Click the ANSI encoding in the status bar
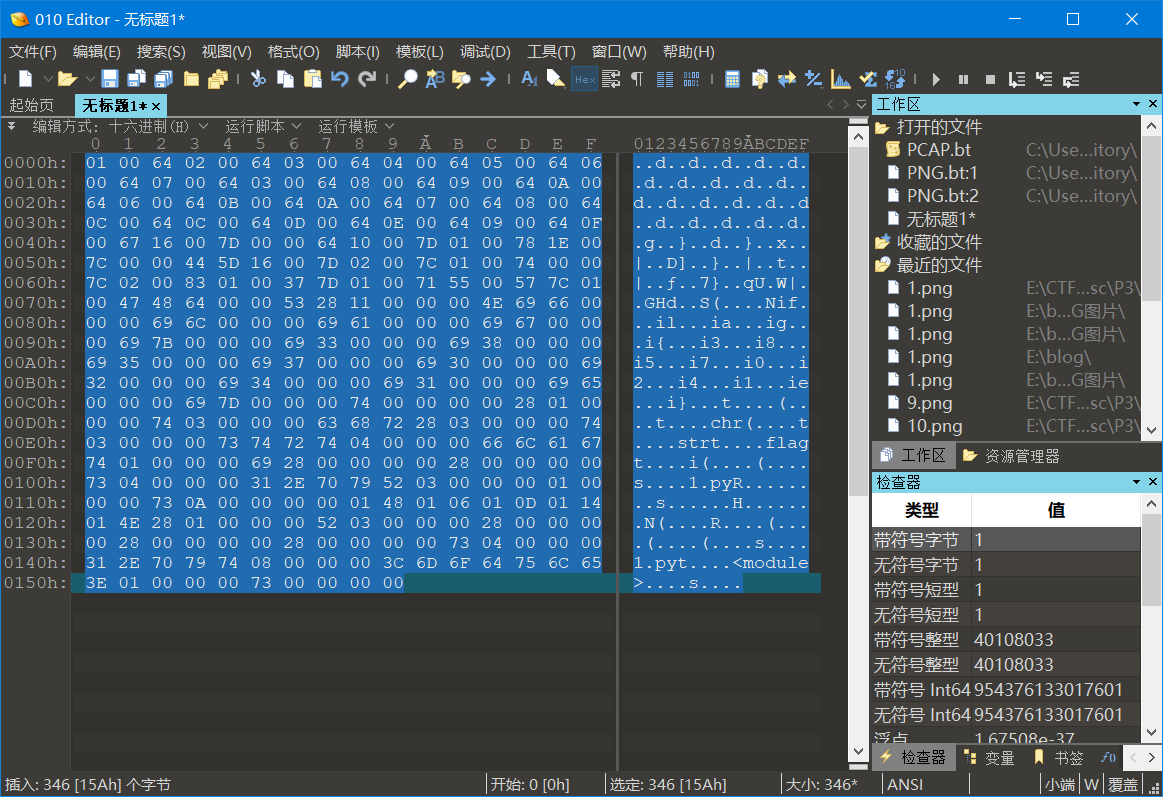This screenshot has height=797, width=1163. (905, 784)
